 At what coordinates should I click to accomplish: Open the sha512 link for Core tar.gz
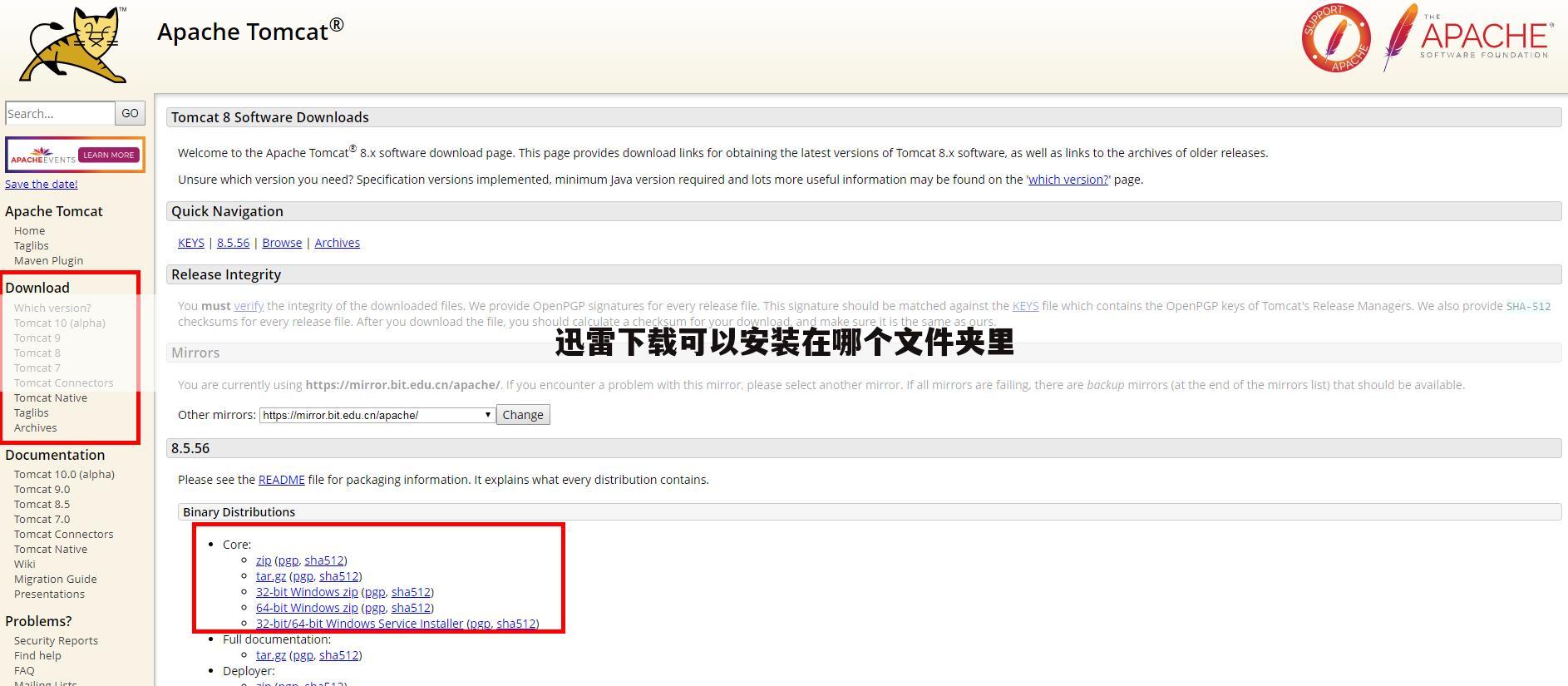339,576
